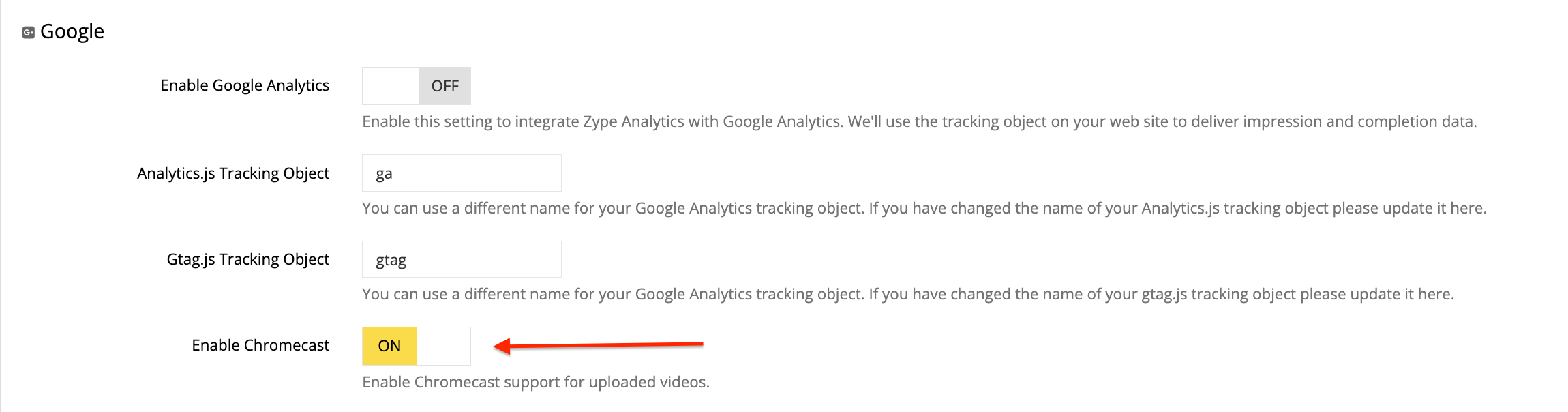The image size is (1568, 412).
Task: Click the Analytics.js tracking object help text
Action: point(924,208)
